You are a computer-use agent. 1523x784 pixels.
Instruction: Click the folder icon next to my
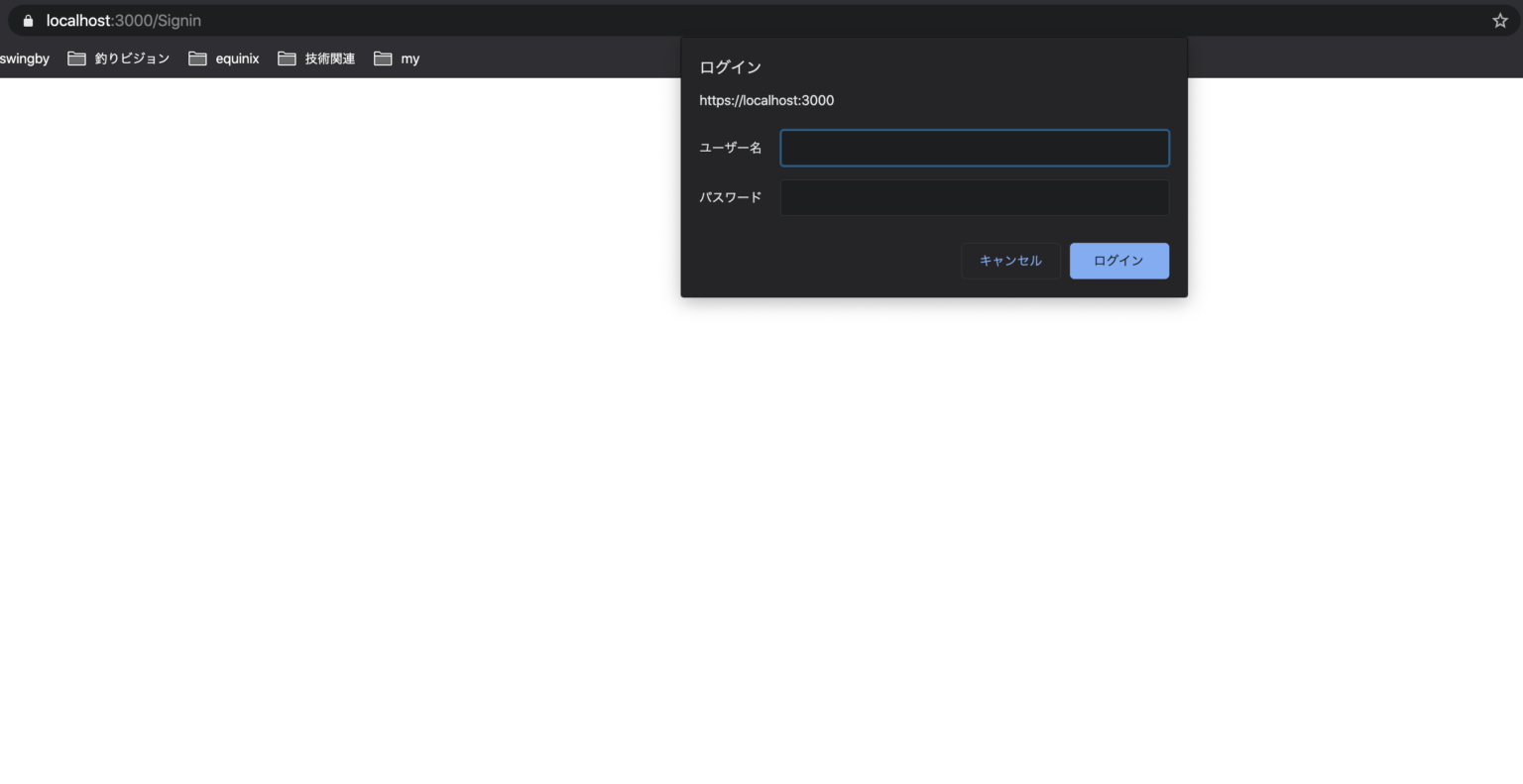pos(383,58)
